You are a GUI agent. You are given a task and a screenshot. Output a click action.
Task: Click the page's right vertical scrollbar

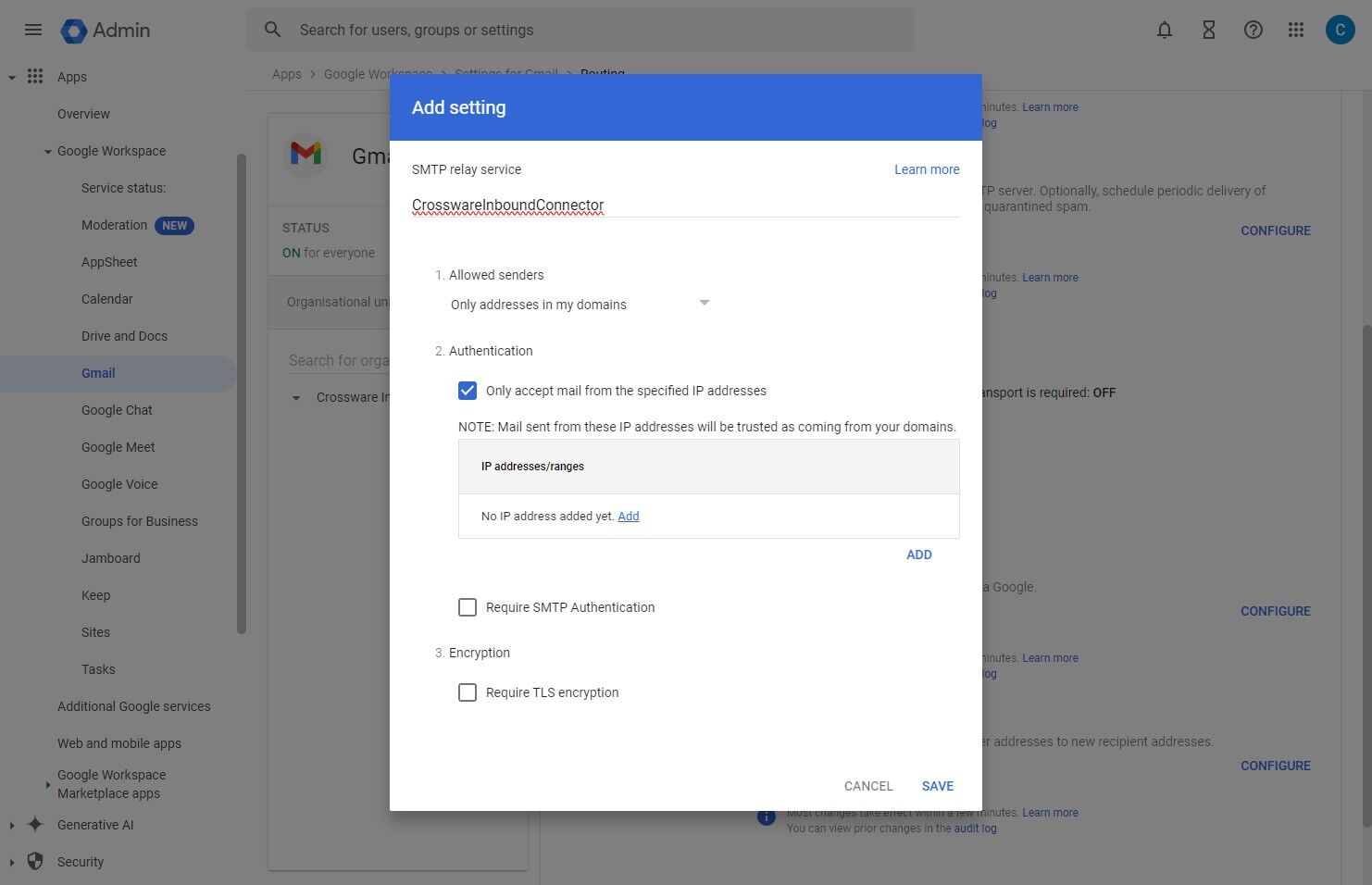(1366, 574)
